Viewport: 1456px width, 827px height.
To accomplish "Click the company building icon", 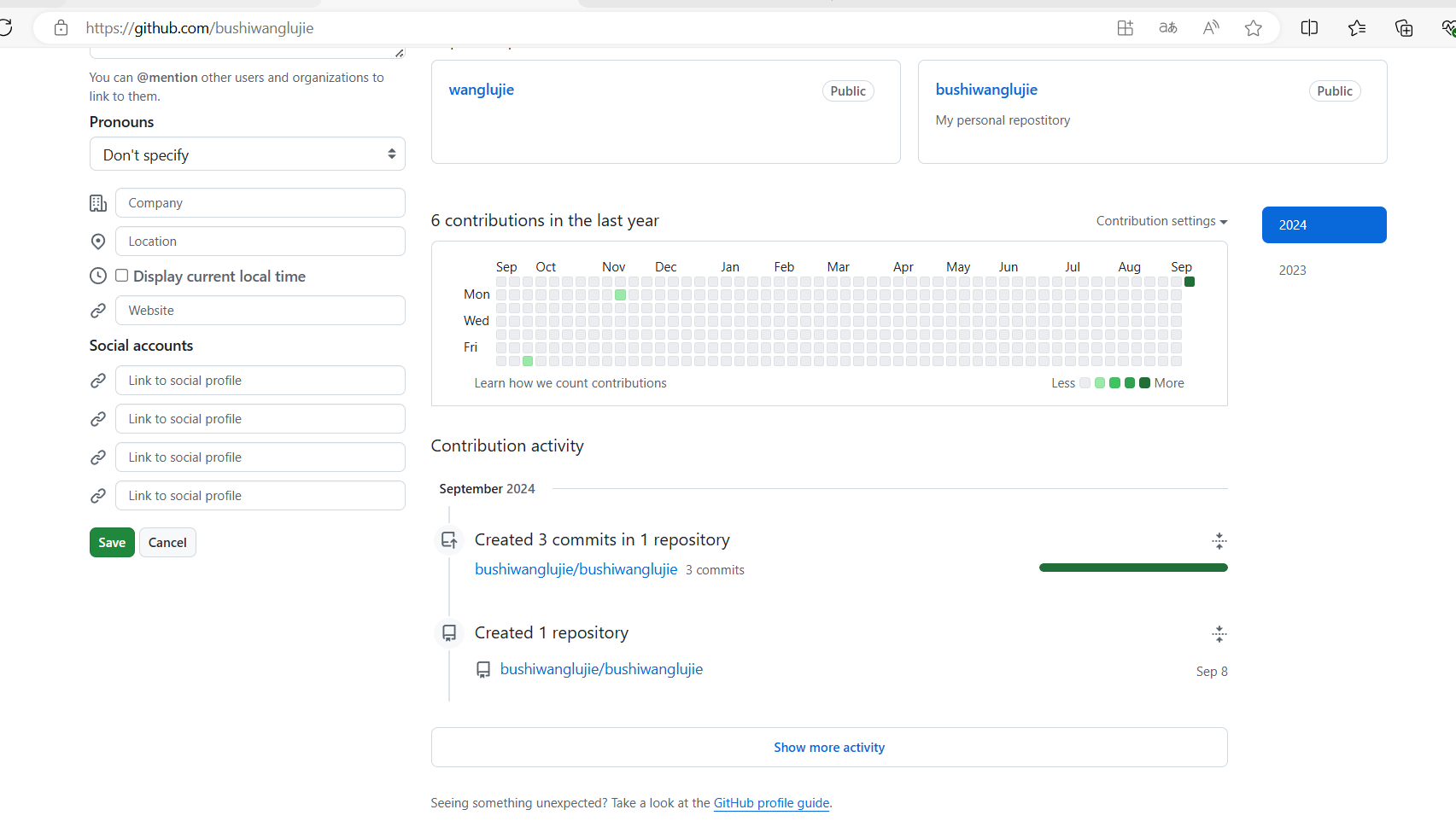I will pyautogui.click(x=98, y=203).
